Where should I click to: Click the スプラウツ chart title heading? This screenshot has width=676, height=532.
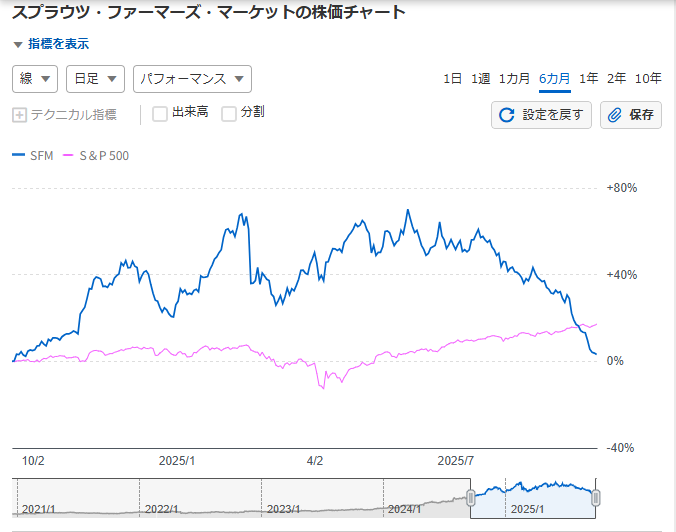(x=209, y=12)
